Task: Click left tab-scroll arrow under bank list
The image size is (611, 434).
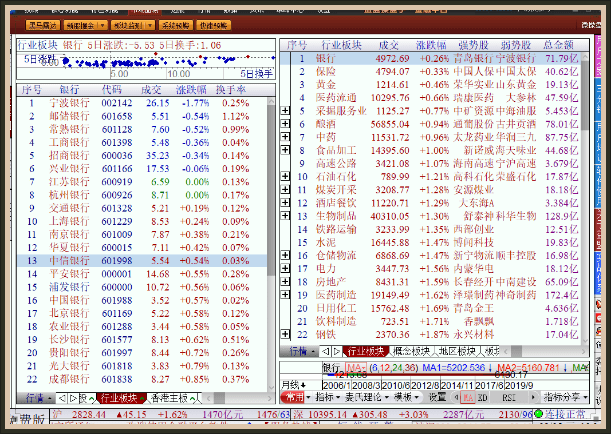Action: (x=62, y=398)
